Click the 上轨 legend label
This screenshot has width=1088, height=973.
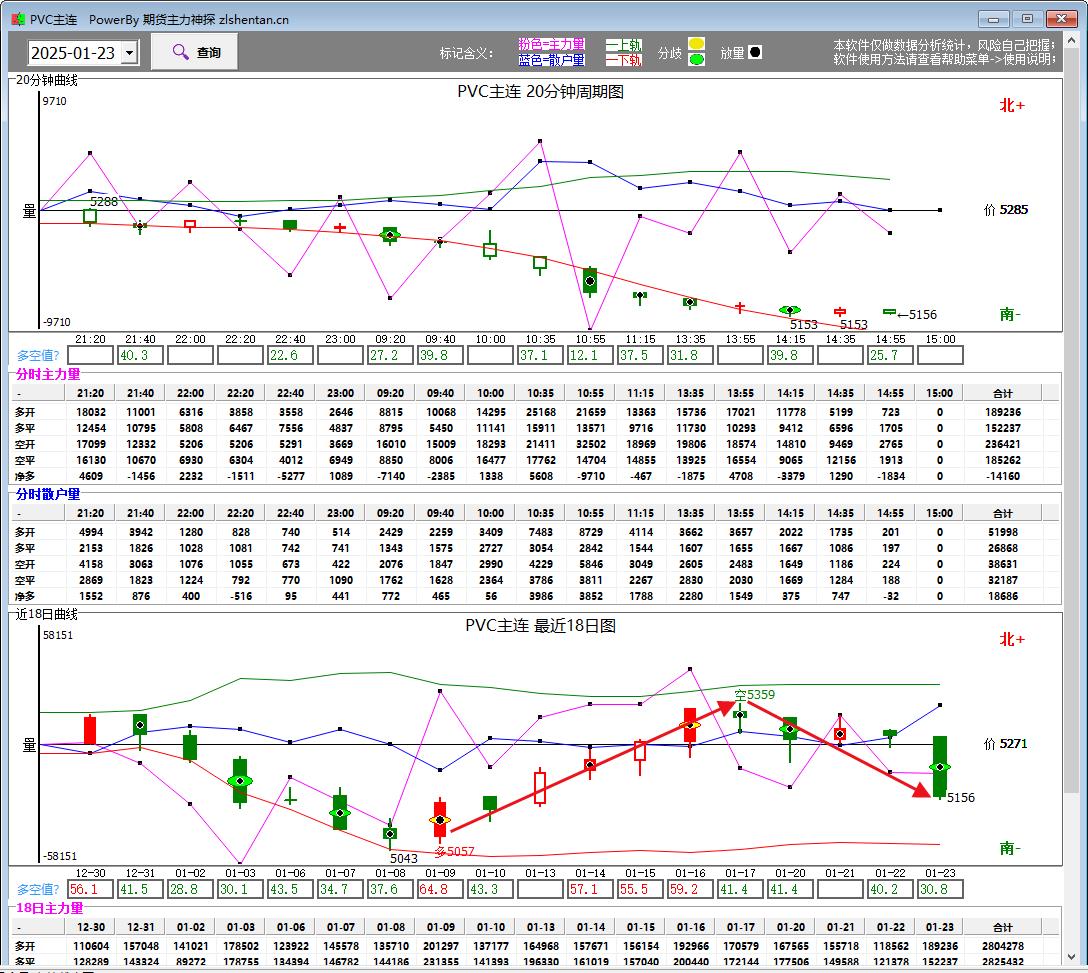click(624, 44)
